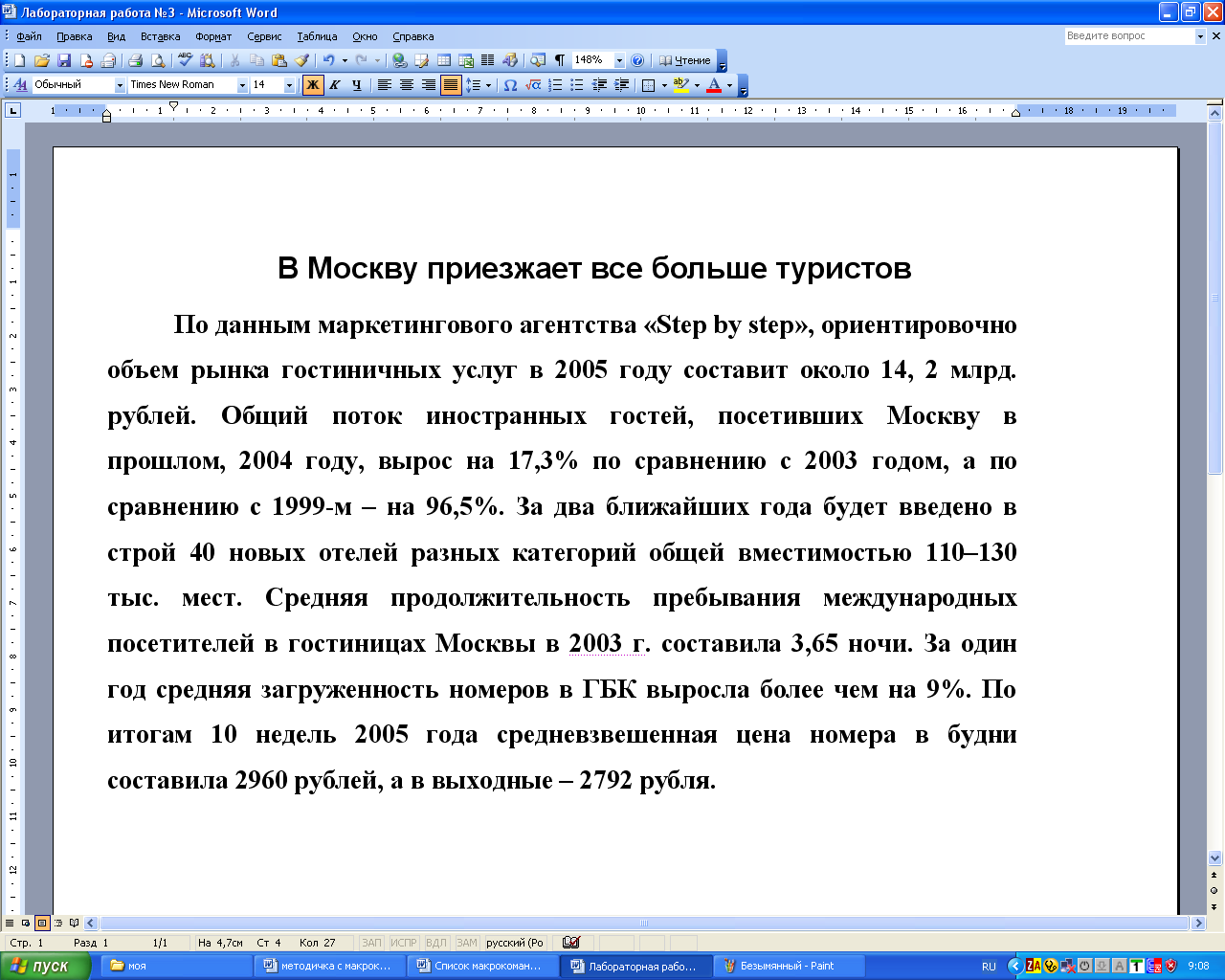Open the 148% zoom dropdown
This screenshot has height=980, width=1225.
tap(619, 60)
